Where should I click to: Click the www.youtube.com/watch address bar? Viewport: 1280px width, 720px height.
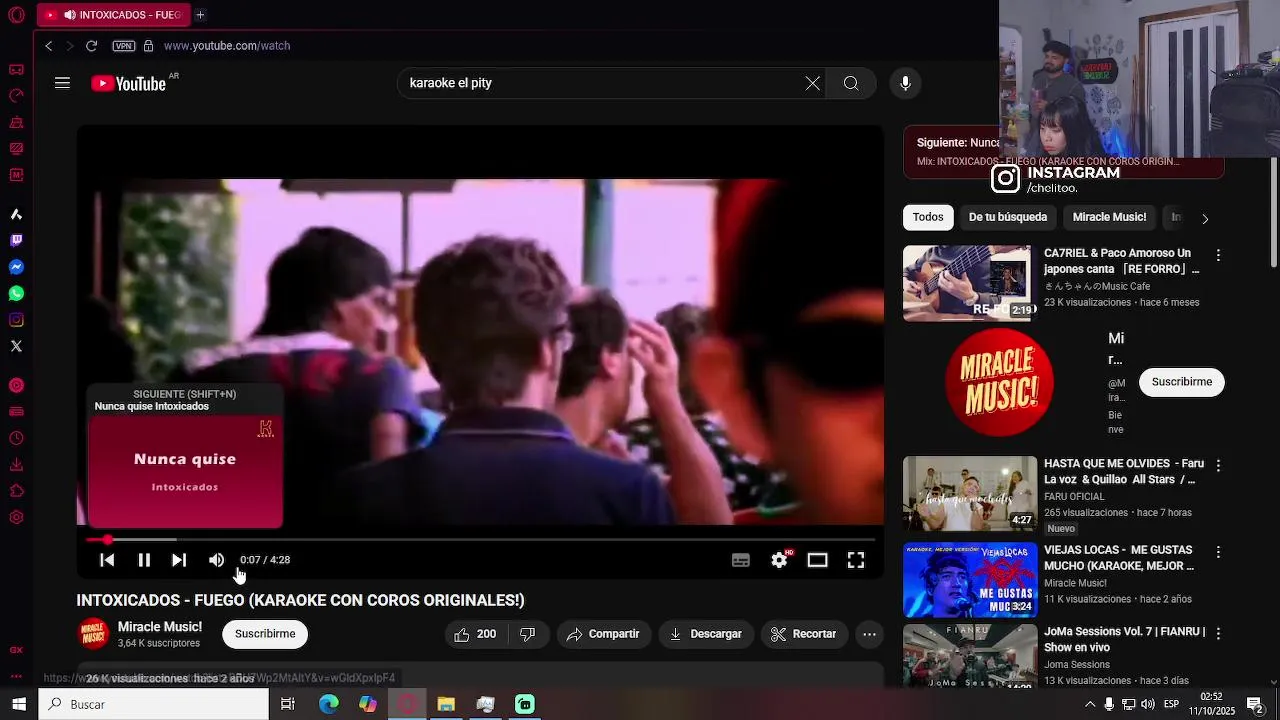pyautogui.click(x=227, y=46)
